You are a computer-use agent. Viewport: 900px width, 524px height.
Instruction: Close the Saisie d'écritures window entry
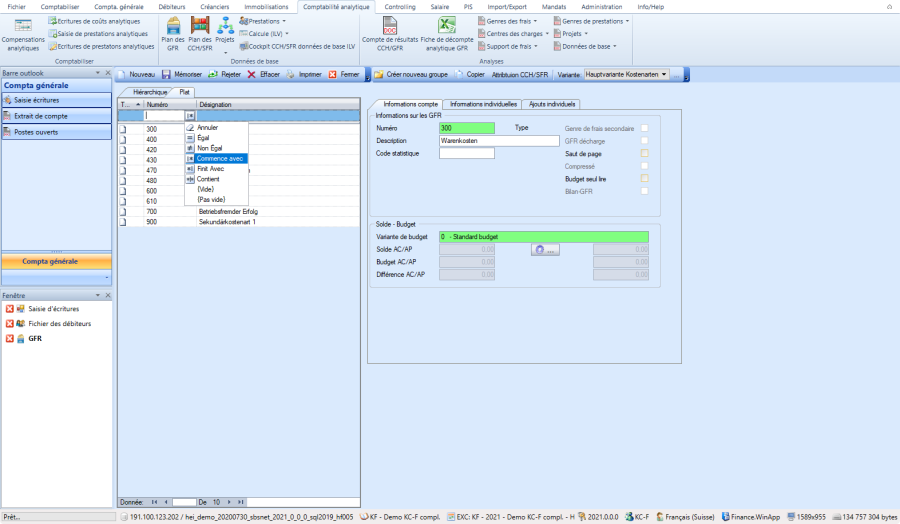pyautogui.click(x=9, y=309)
